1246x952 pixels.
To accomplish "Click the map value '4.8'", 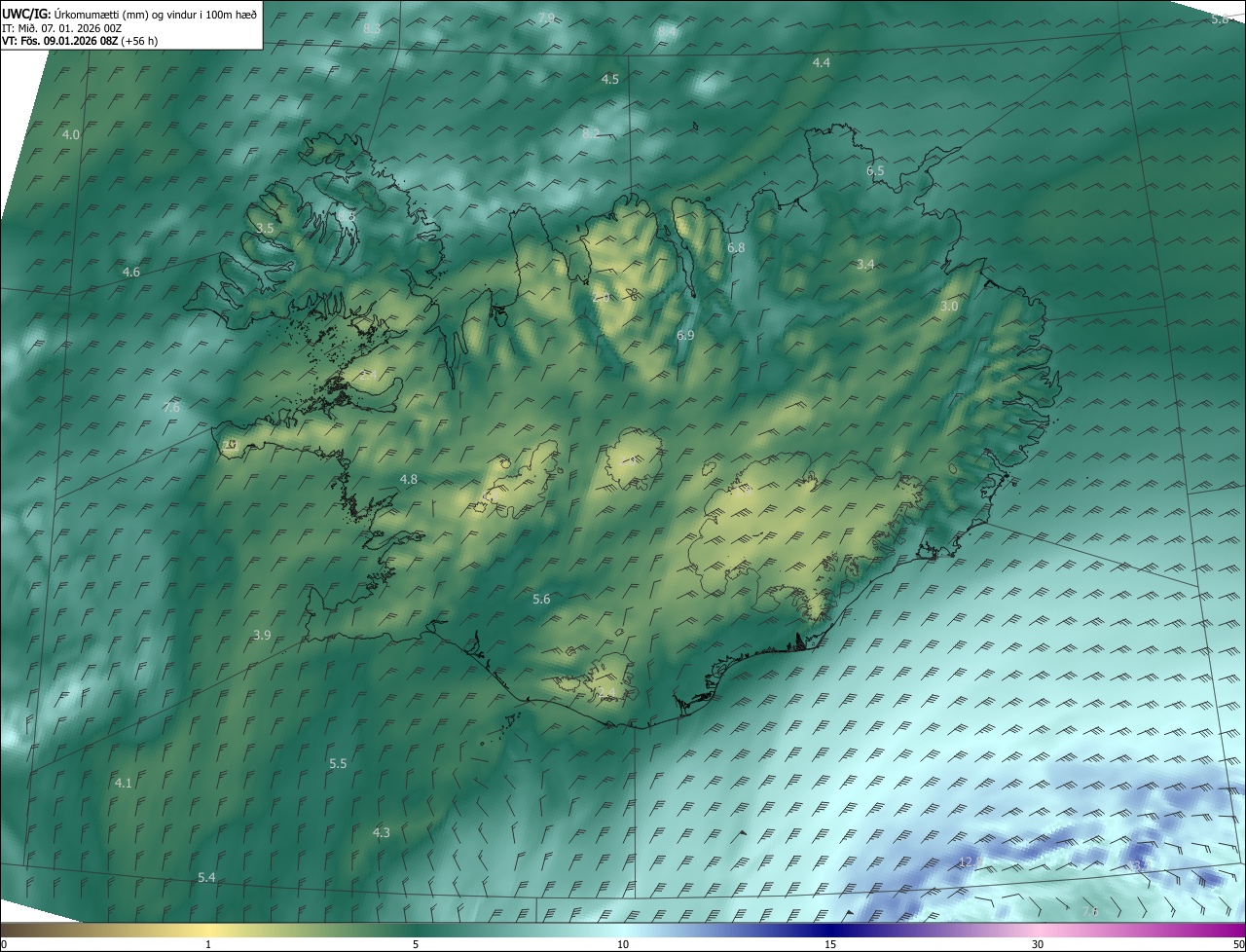I will pyautogui.click(x=409, y=479).
